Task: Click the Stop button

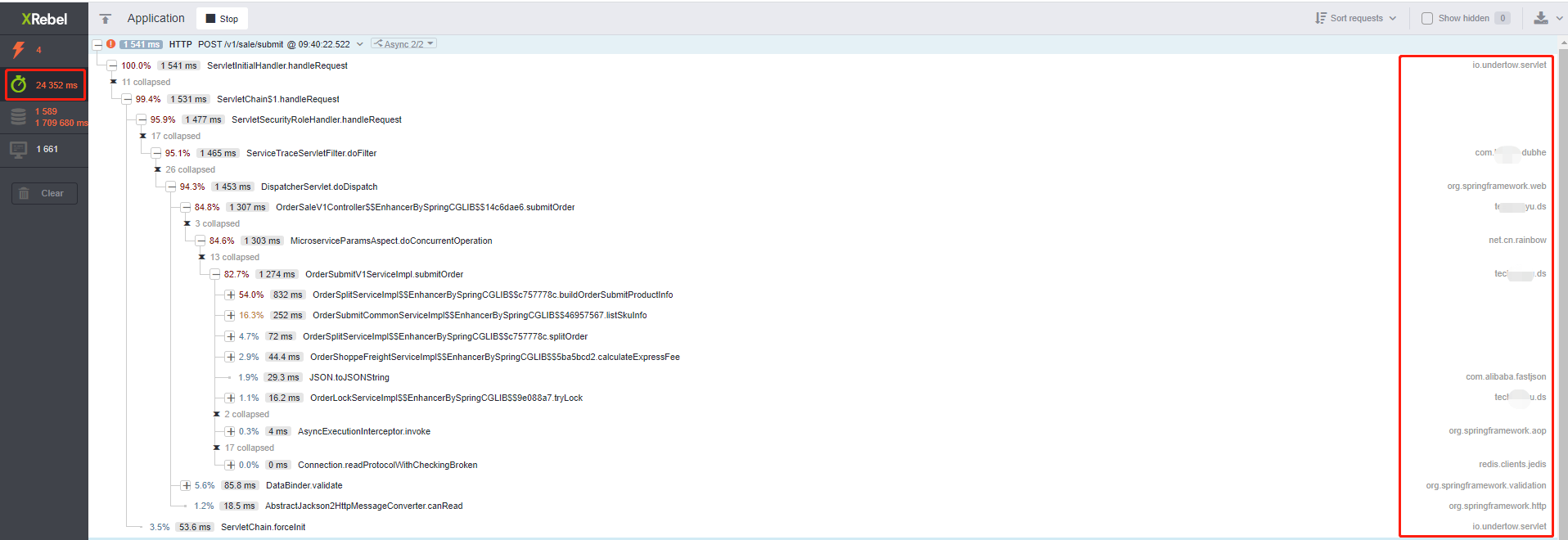Action: pos(222,19)
